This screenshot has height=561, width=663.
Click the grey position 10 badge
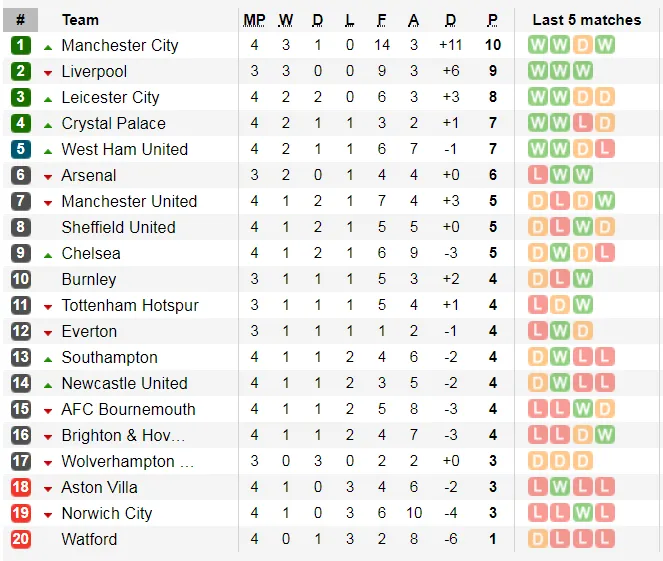pyautogui.click(x=21, y=279)
